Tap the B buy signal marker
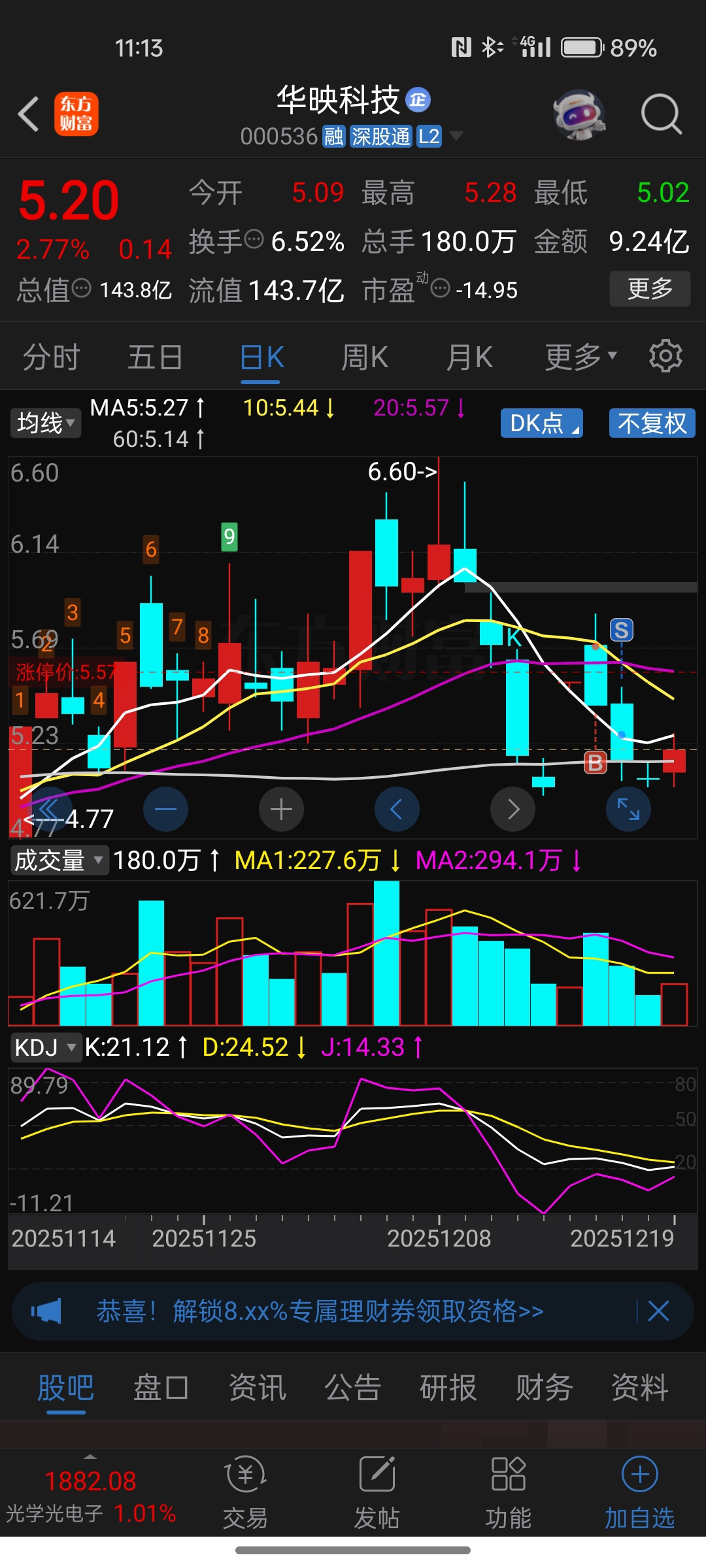The width and height of the screenshot is (706, 1568). point(596,762)
